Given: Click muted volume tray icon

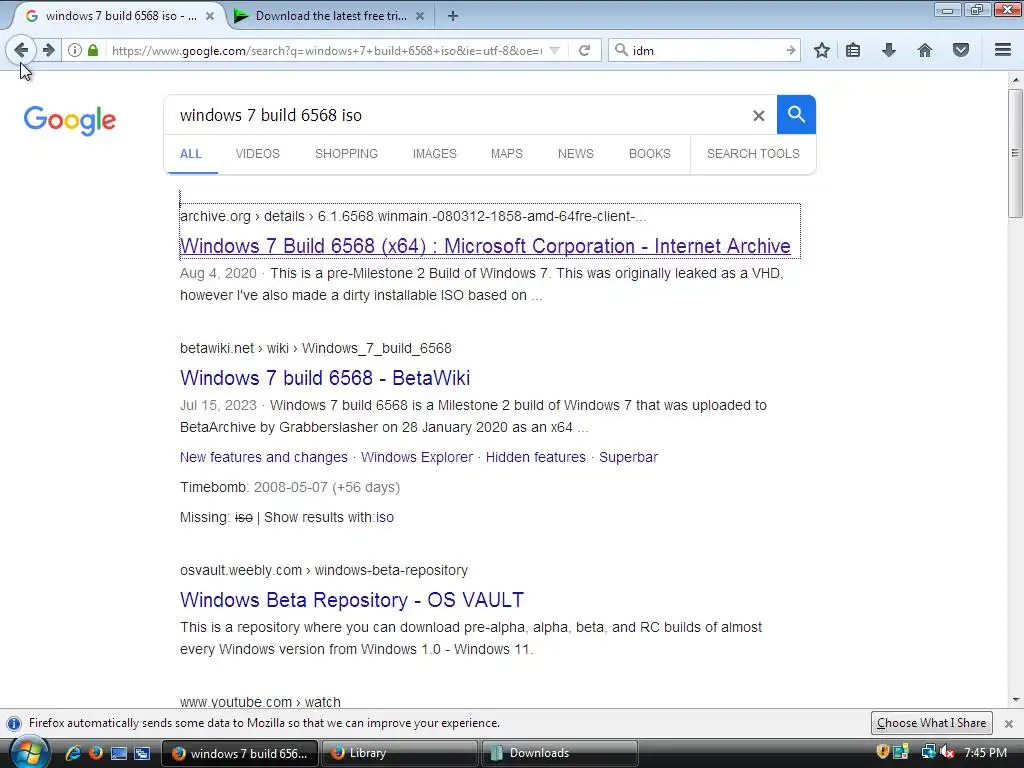Looking at the screenshot, I should click(x=948, y=752).
